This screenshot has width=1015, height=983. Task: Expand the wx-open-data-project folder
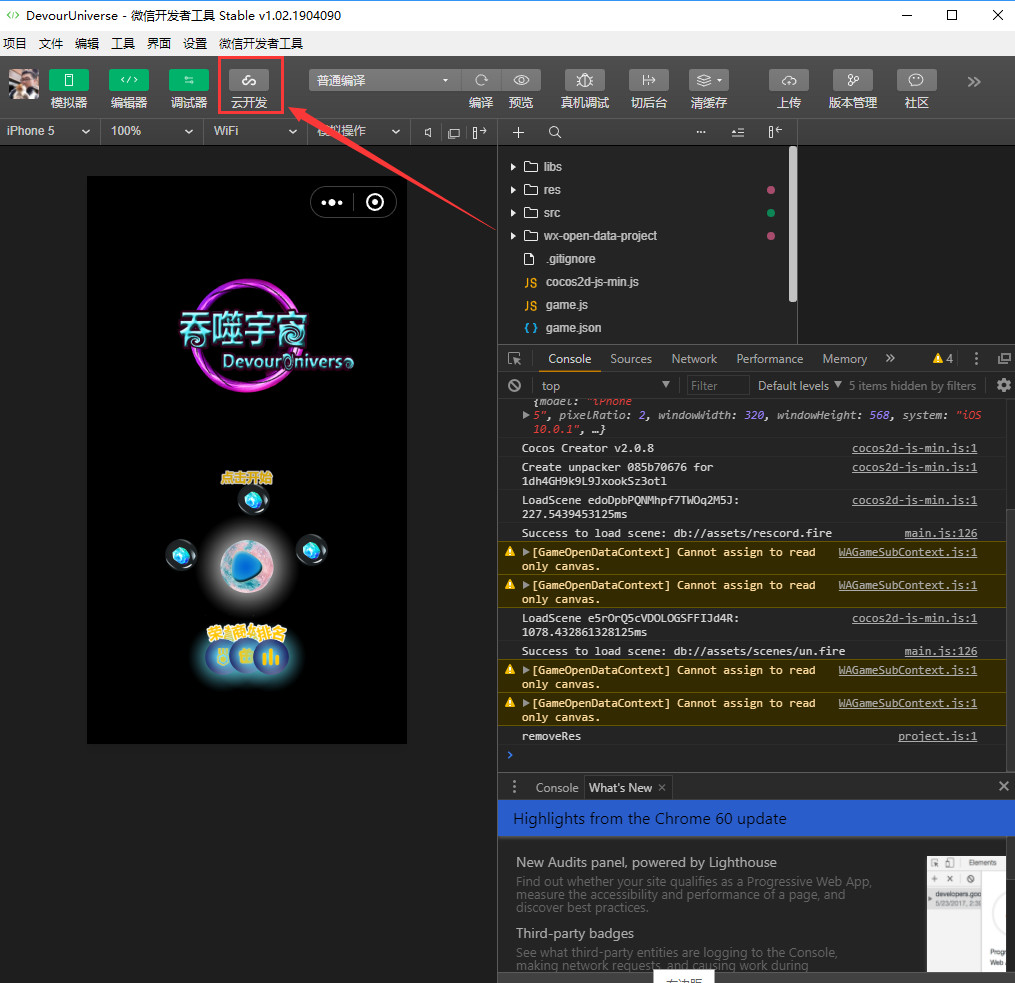[x=513, y=236]
